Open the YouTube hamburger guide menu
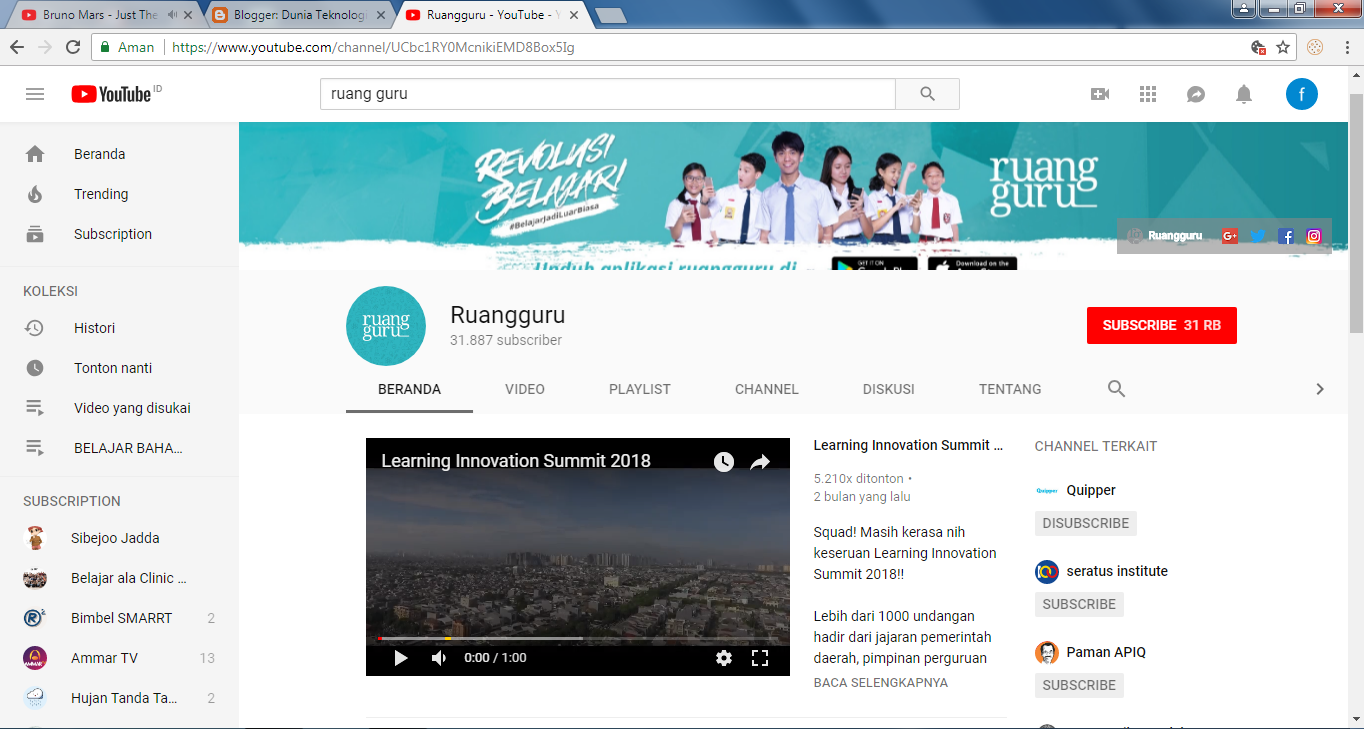The height and width of the screenshot is (729, 1364). click(35, 94)
